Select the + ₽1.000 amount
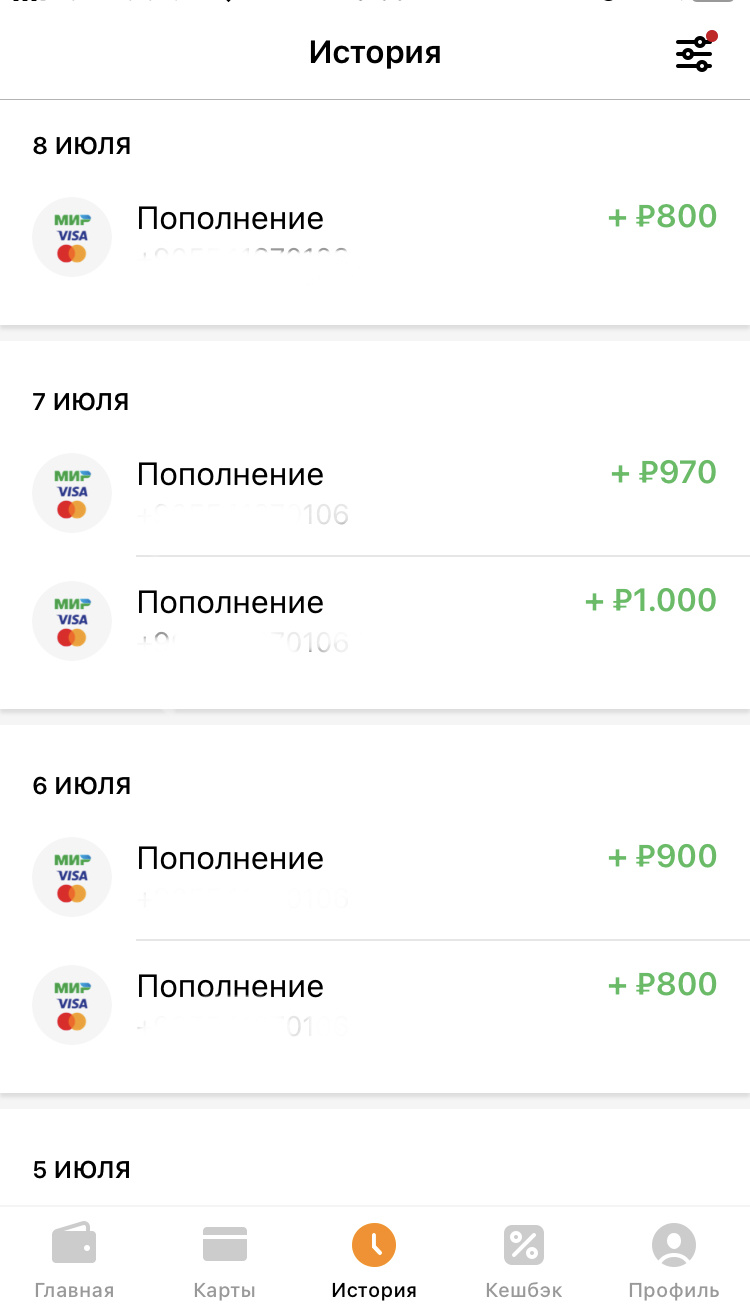The width and height of the screenshot is (750, 1305). 651,601
